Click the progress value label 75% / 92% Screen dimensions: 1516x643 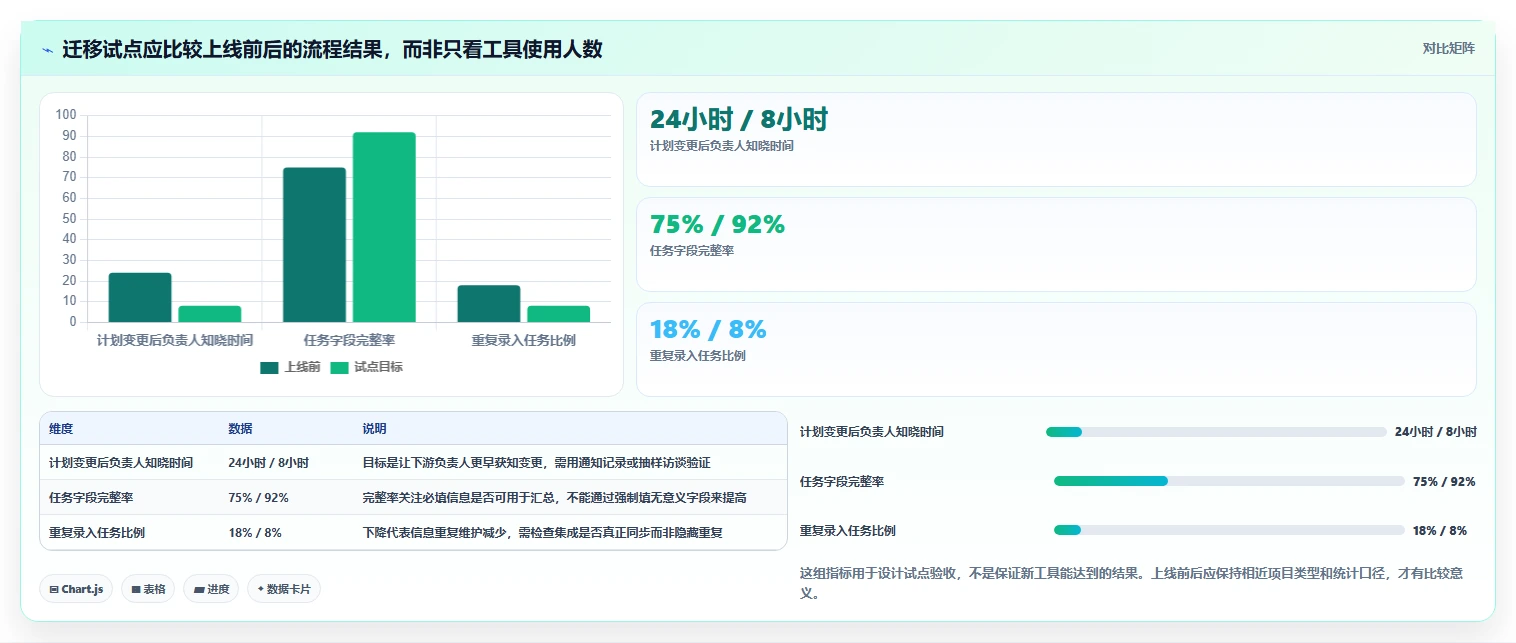1444,481
